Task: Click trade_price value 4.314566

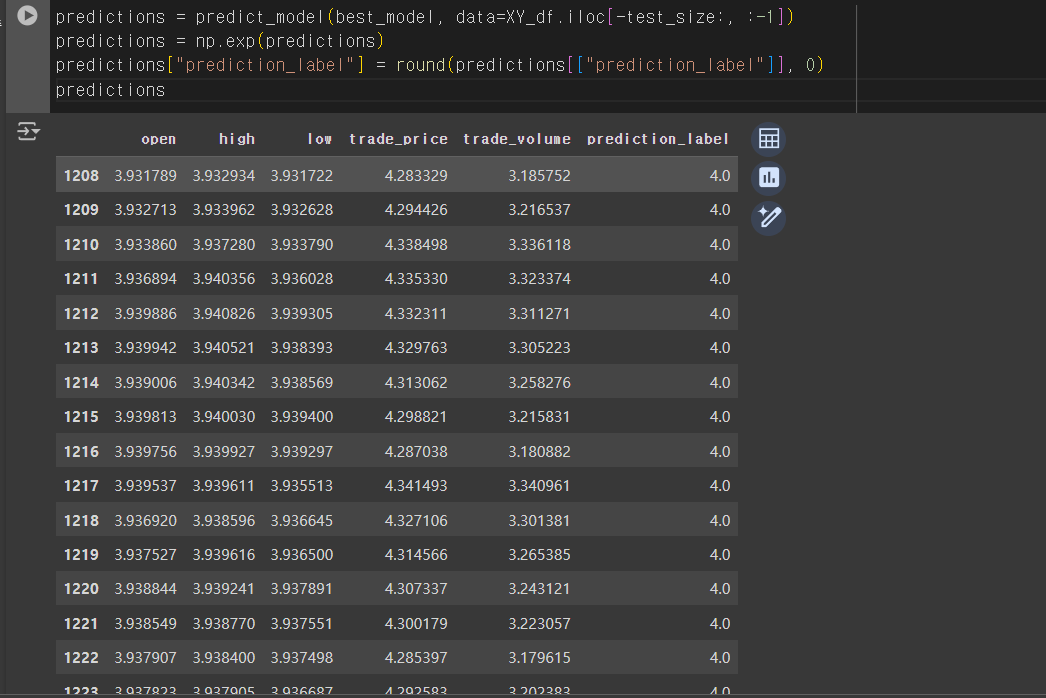Action: pos(416,555)
